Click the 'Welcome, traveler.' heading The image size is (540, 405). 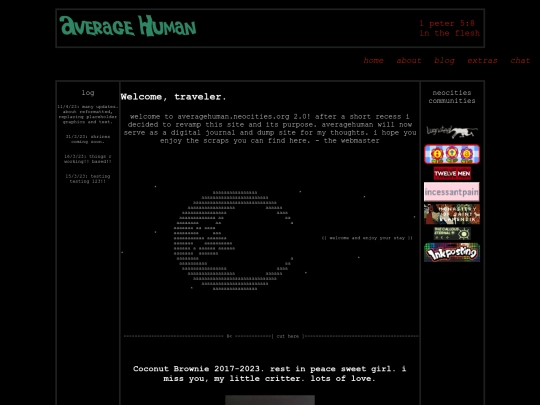pyautogui.click(x=174, y=97)
